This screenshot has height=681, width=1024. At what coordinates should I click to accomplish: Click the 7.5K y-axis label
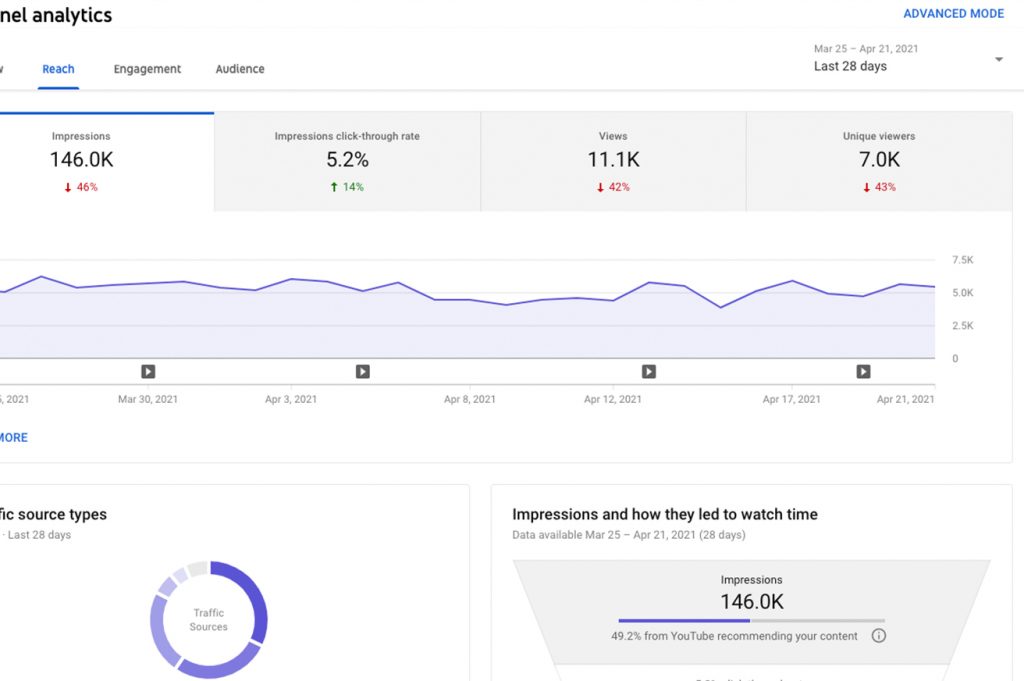tap(963, 260)
